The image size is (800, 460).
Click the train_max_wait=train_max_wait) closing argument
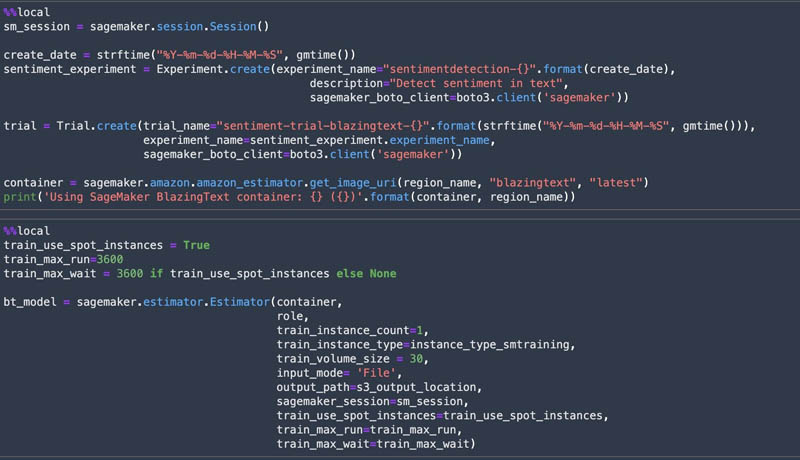coord(376,444)
